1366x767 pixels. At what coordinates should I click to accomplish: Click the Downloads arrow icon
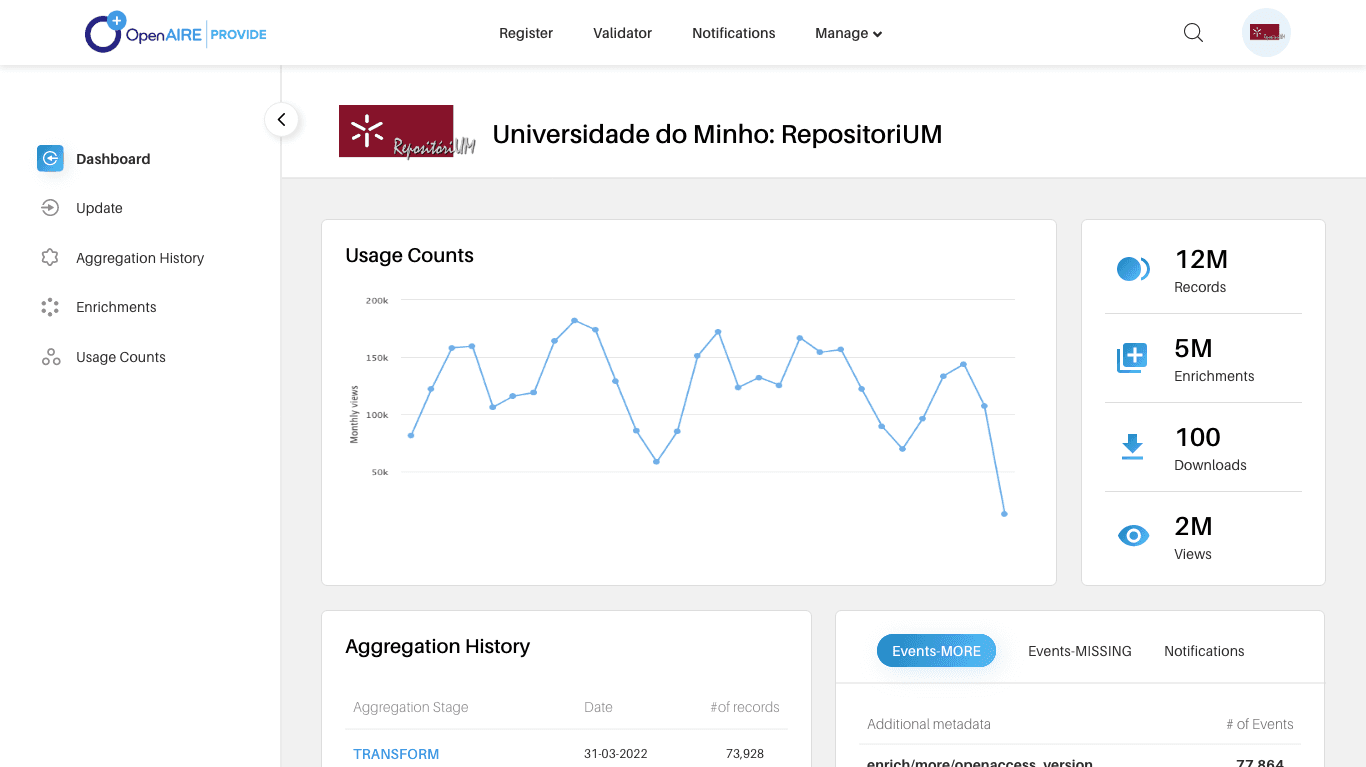[1132, 447]
